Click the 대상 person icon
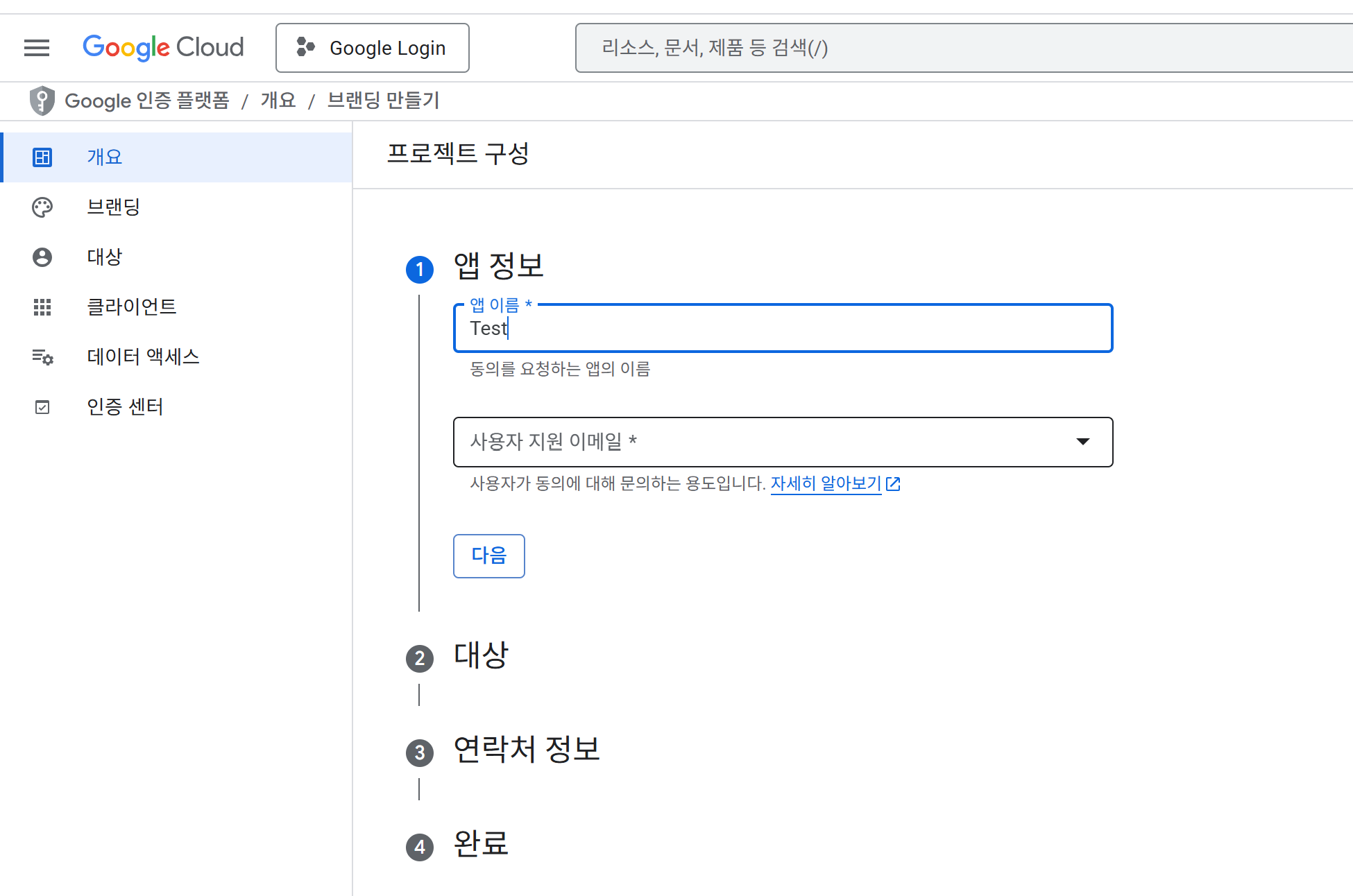Screen dimensions: 1353x896 42,257
